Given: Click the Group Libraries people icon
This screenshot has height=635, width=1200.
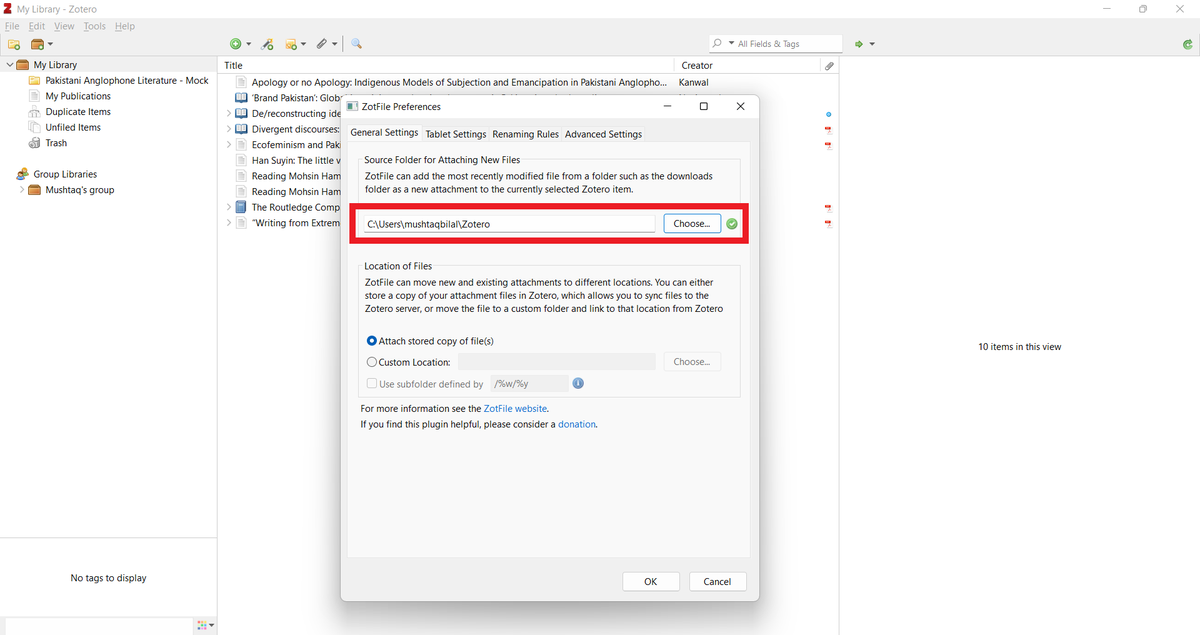Looking at the screenshot, I should [22, 174].
